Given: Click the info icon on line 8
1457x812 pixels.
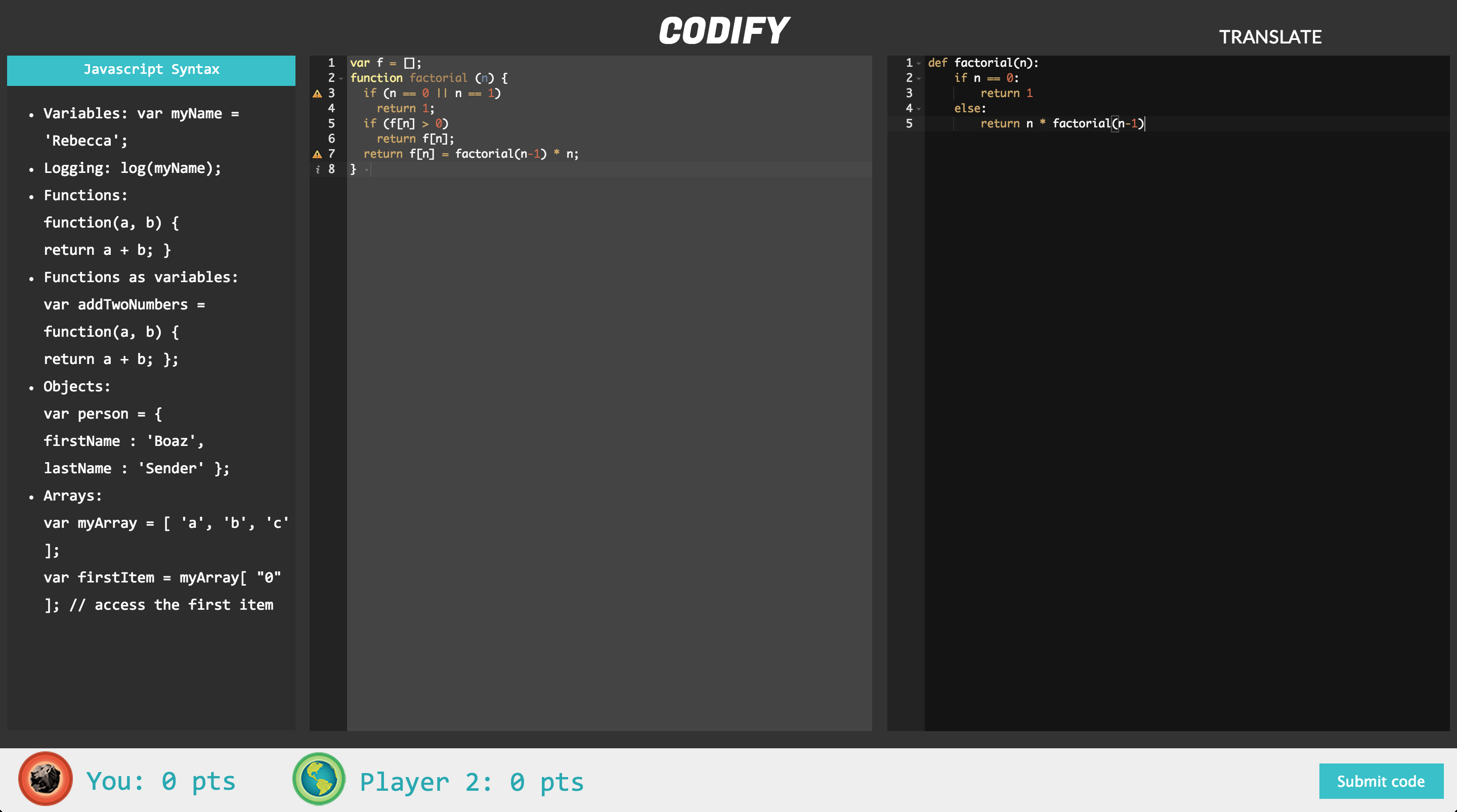Looking at the screenshot, I should tap(317, 169).
